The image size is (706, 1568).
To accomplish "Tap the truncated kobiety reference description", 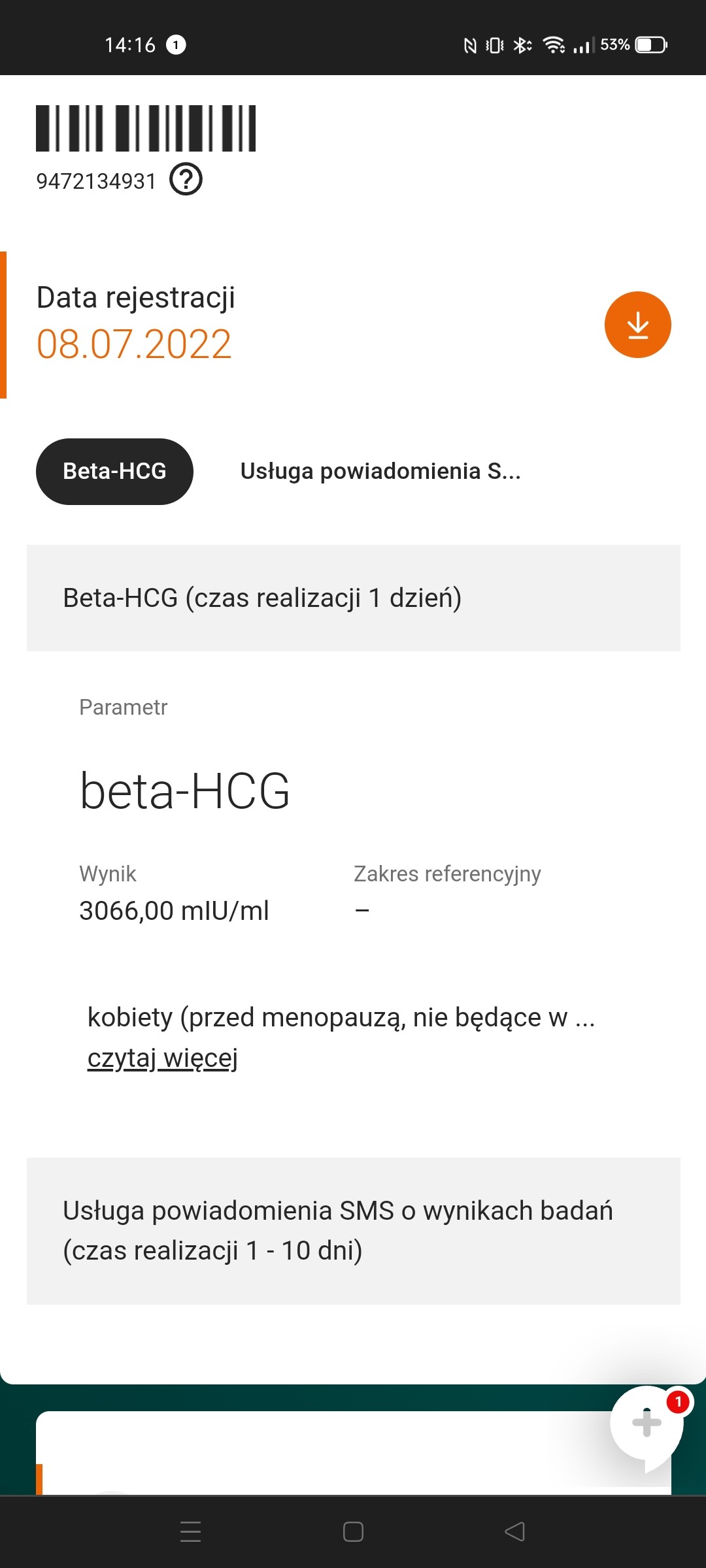I will (341, 1017).
